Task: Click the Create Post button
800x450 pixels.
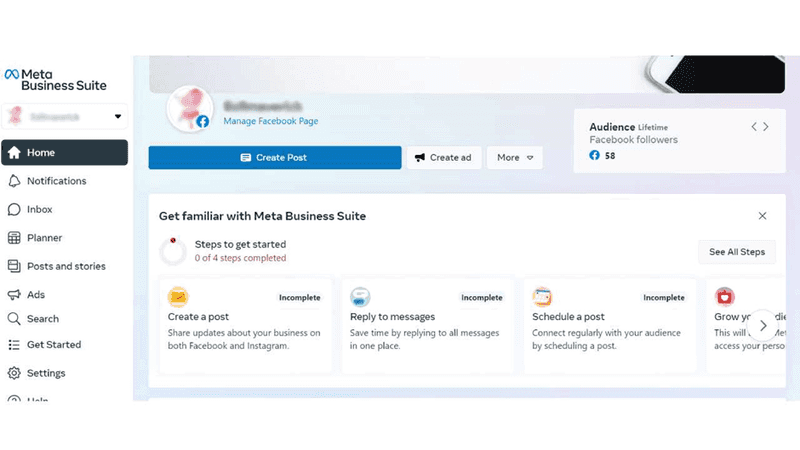Action: tap(275, 158)
